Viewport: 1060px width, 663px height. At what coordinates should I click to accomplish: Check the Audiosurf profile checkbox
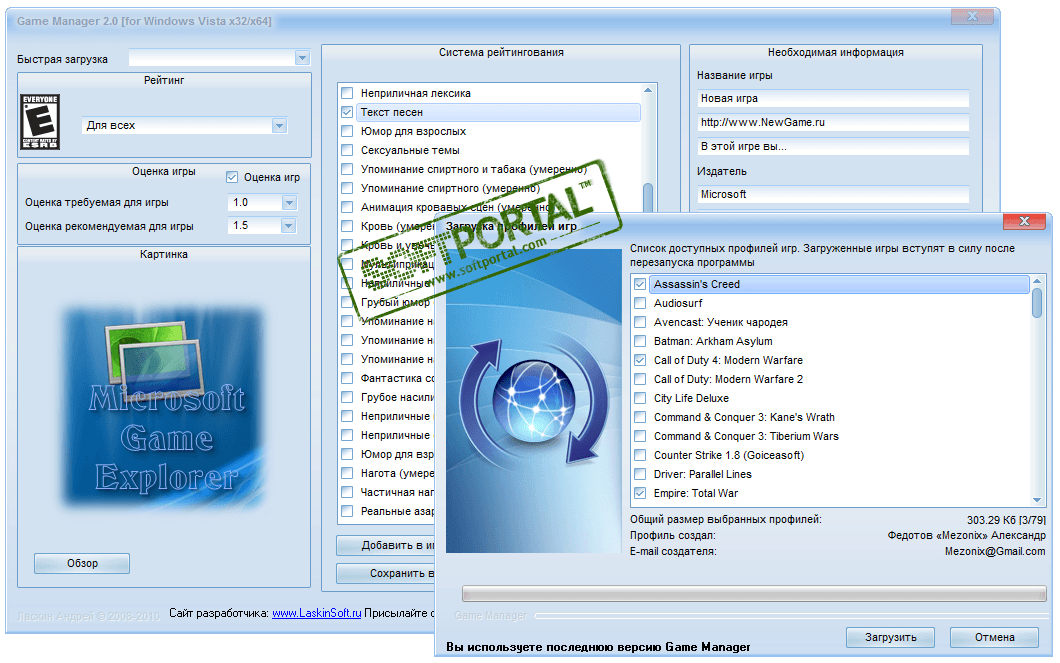click(x=640, y=303)
